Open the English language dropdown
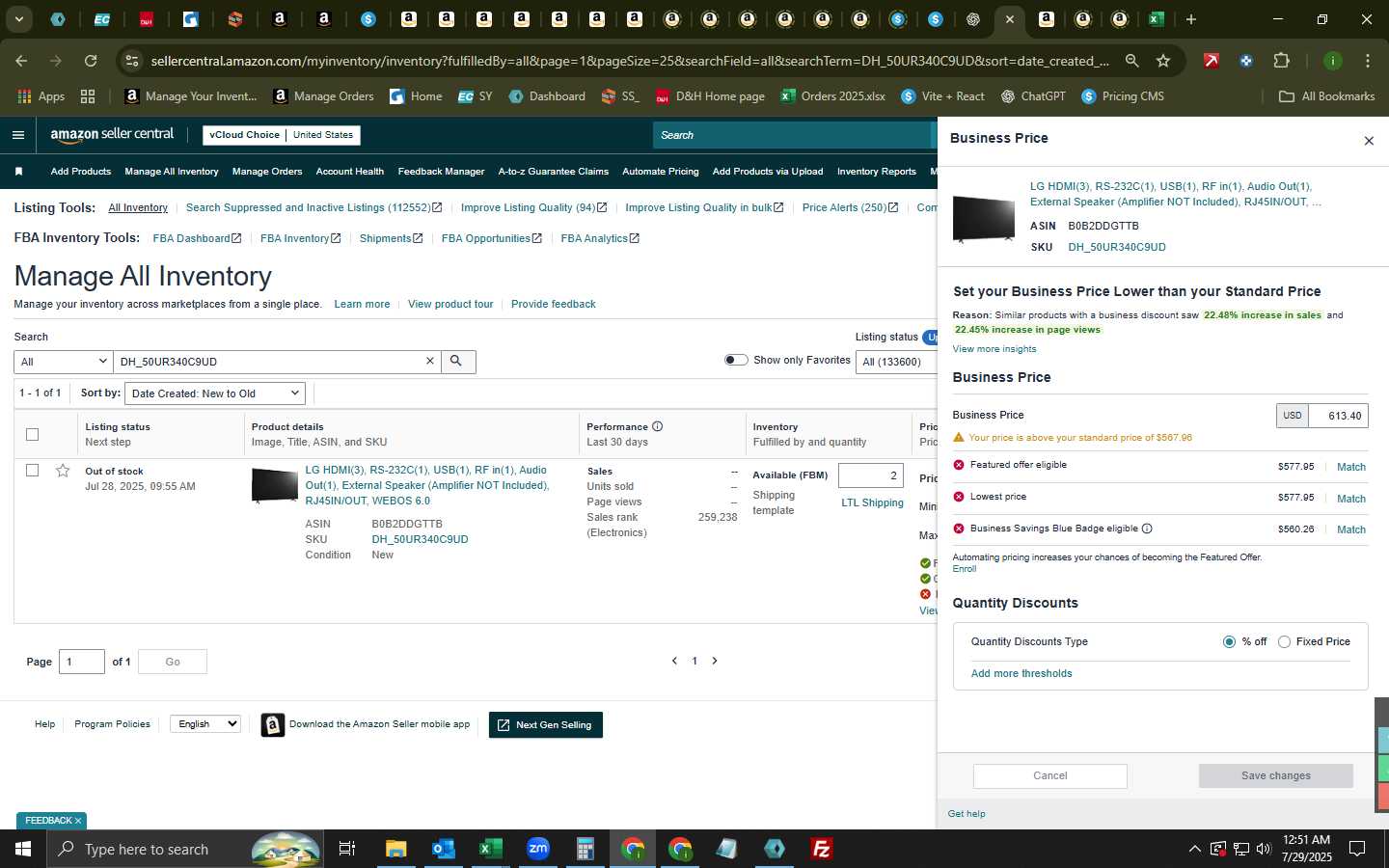Viewport: 1389px width, 868px height. 205,723
